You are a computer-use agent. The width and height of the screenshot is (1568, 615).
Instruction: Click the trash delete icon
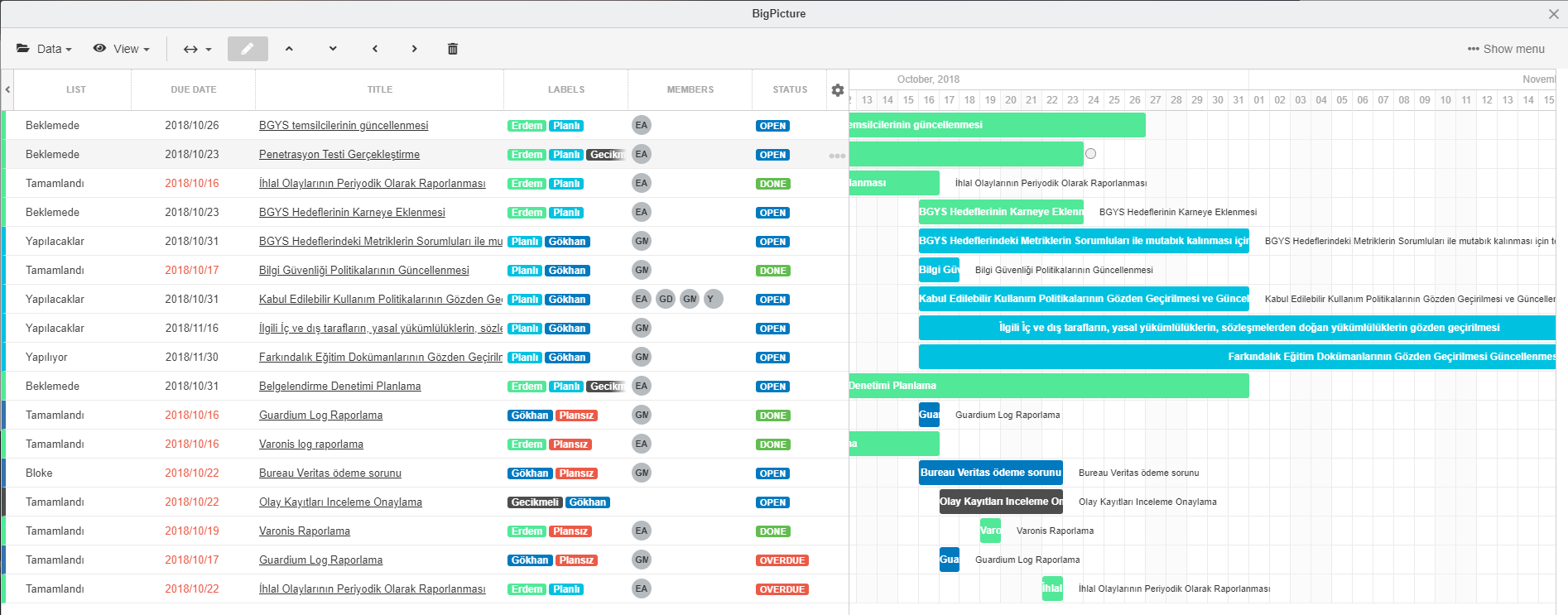click(x=453, y=49)
